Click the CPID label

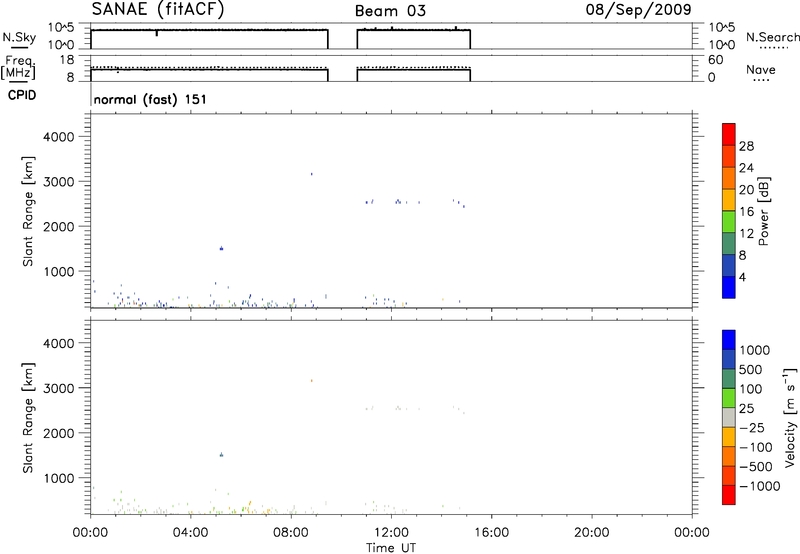[x=22, y=95]
